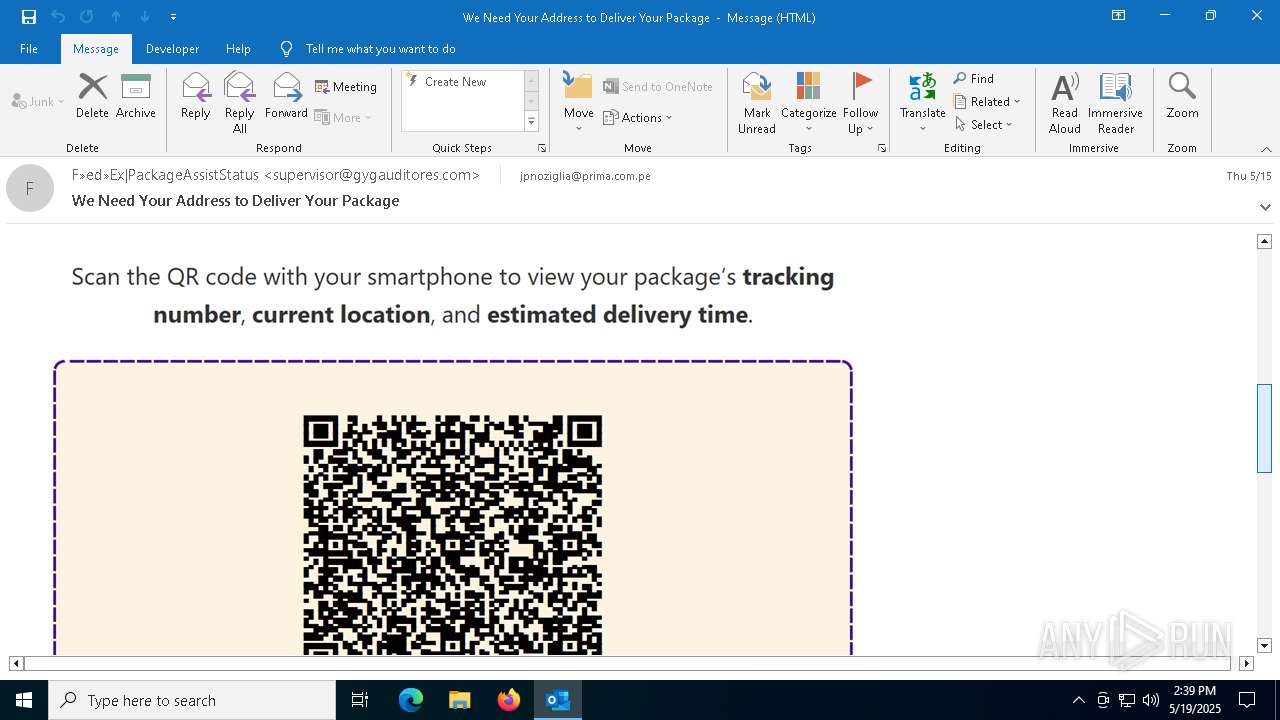Collapse the ribbon with the chevron
The width and height of the screenshot is (1280, 720).
tap(1266, 149)
